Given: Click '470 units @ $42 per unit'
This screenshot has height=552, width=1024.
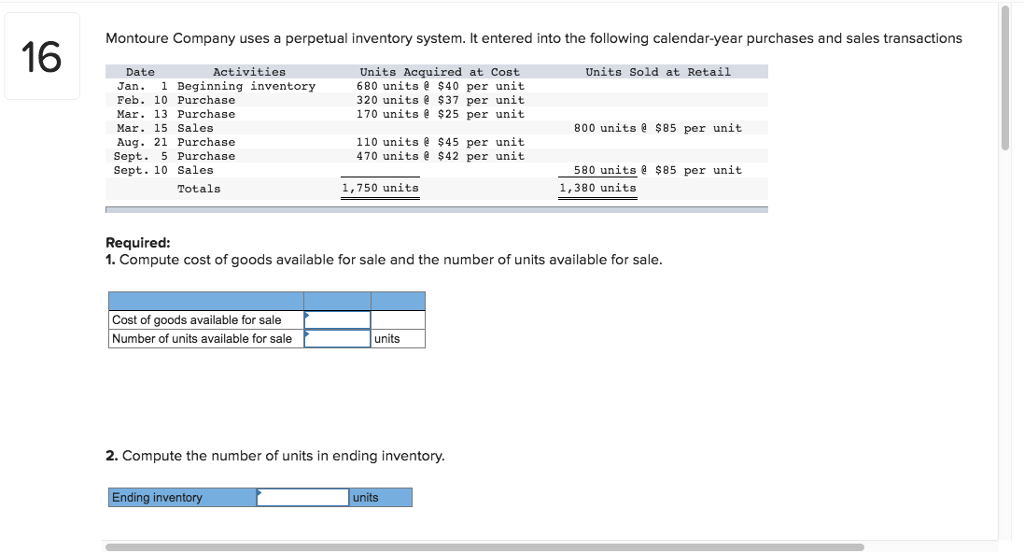Looking at the screenshot, I should click(x=440, y=156).
